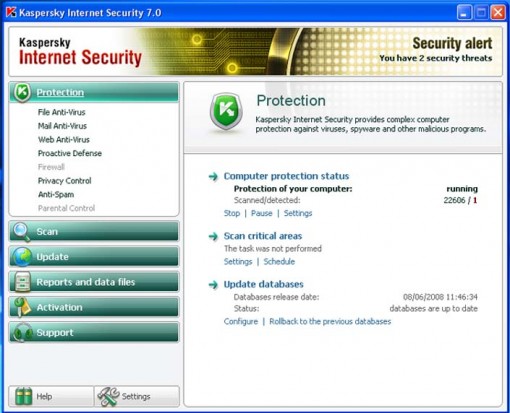Start Scan critical areas task

coord(263,236)
